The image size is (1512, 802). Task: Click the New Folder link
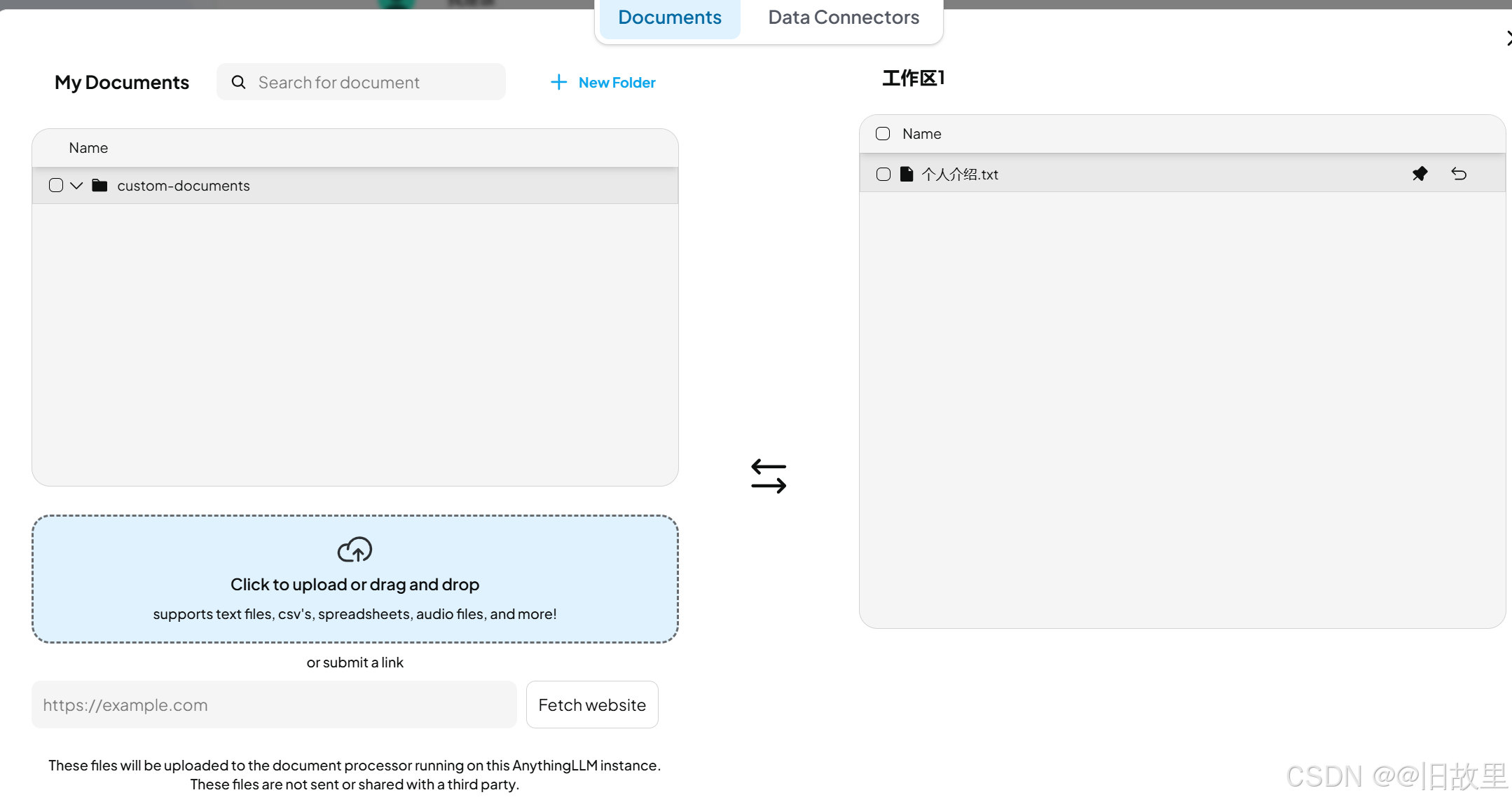point(617,83)
